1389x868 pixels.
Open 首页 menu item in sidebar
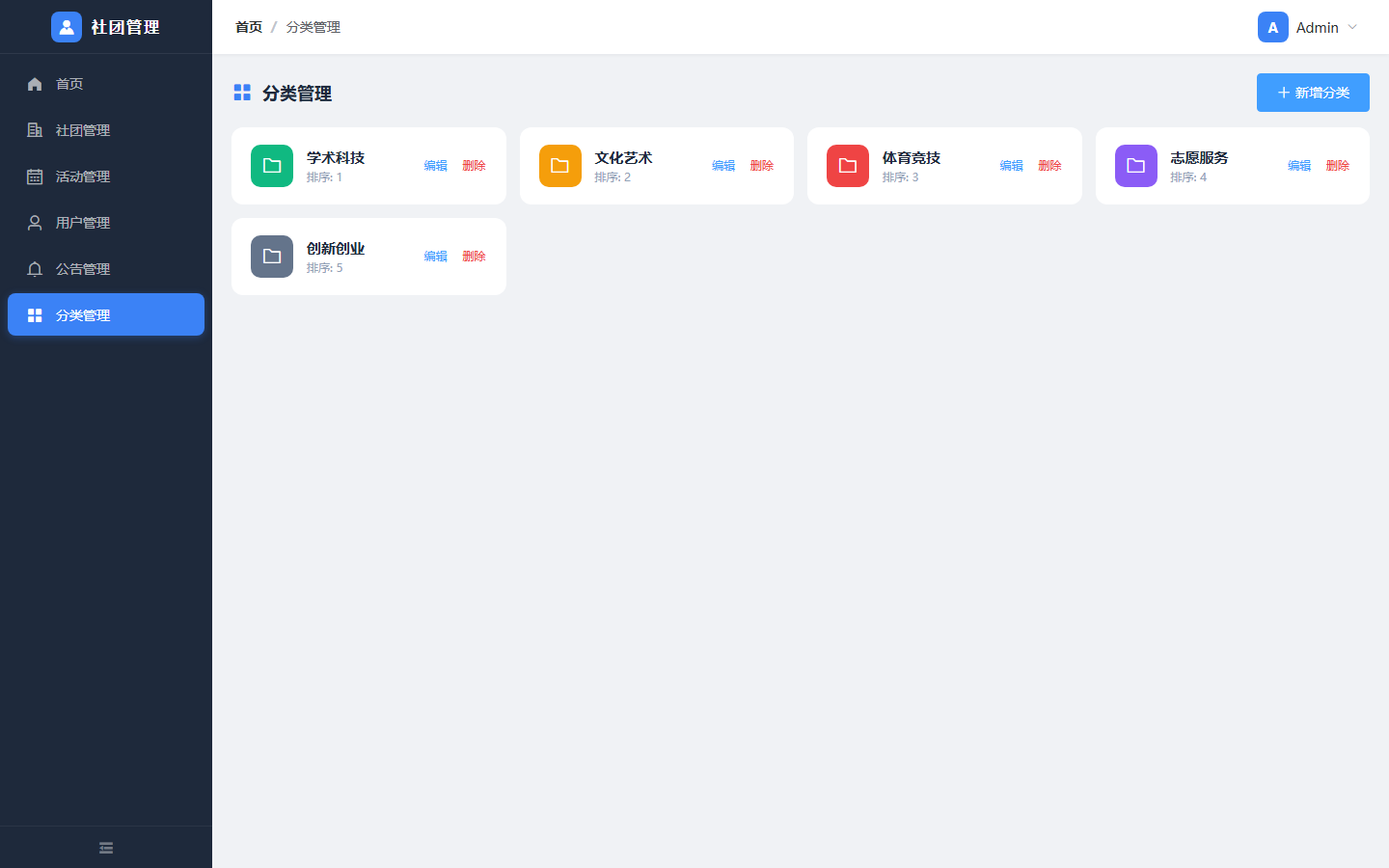point(106,84)
